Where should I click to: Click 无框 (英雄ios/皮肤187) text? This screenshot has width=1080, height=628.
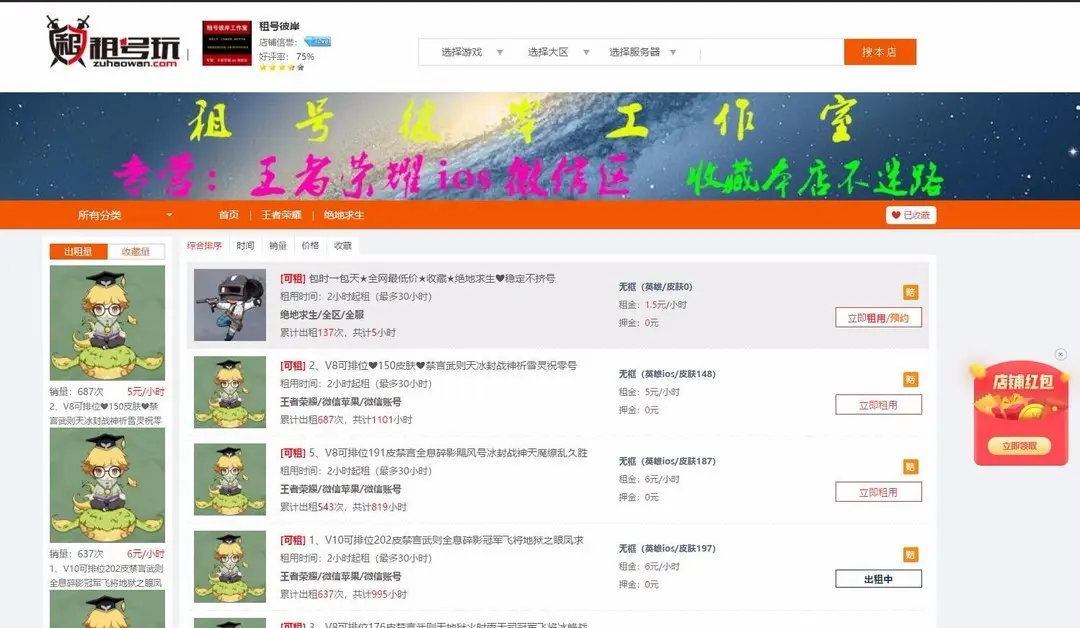click(667, 461)
